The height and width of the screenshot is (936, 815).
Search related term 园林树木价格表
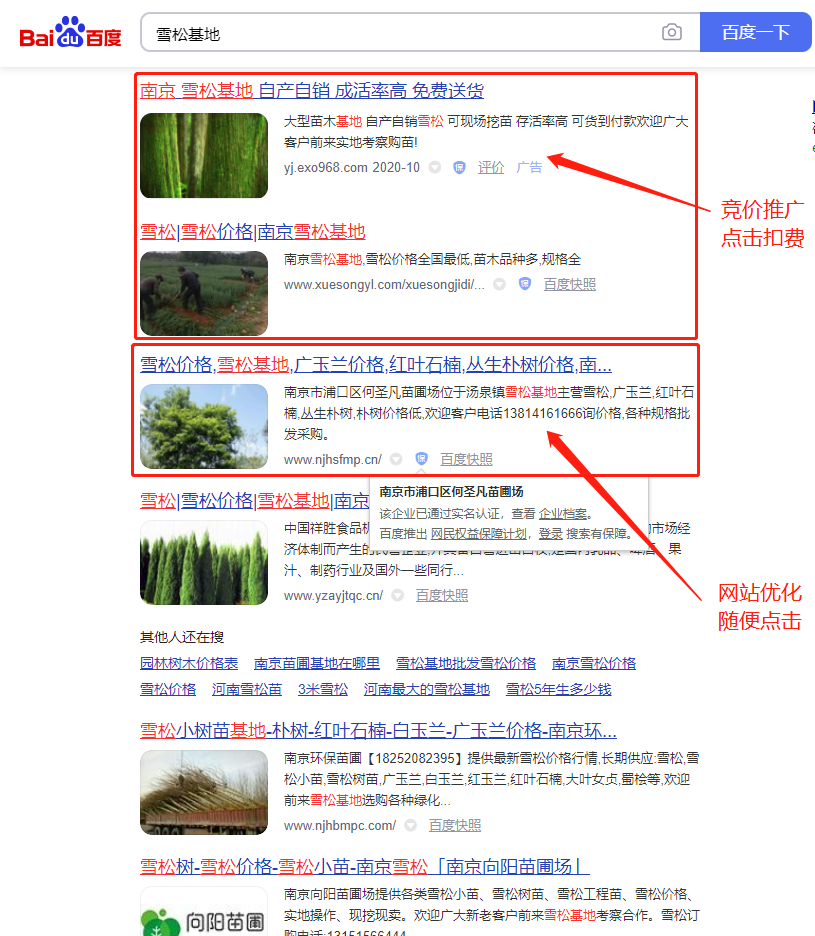pyautogui.click(x=189, y=664)
